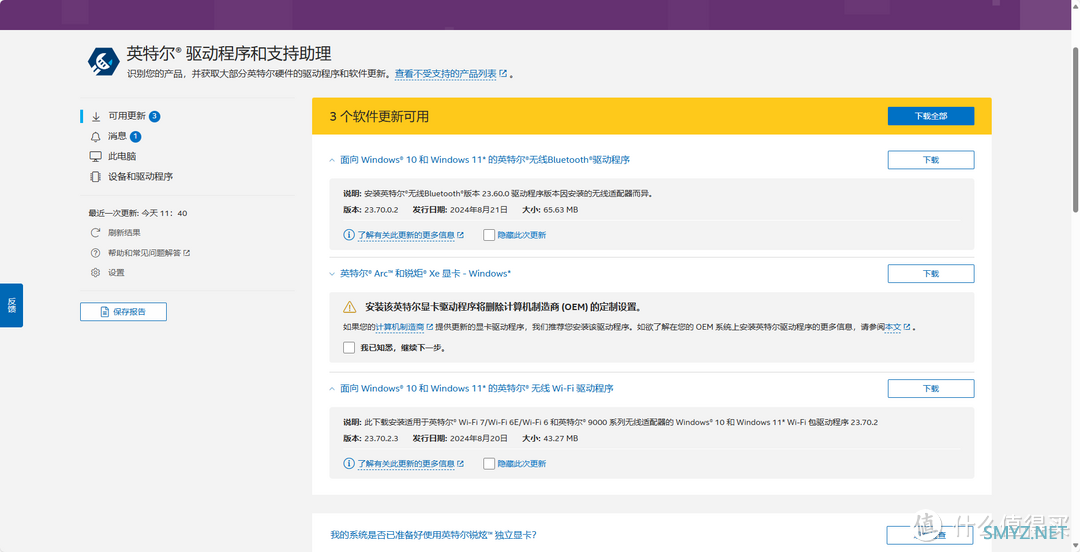Check 隐藏此次更新 for the Bluetooth driver
Viewport: 1080px width, 552px height.
(x=489, y=235)
